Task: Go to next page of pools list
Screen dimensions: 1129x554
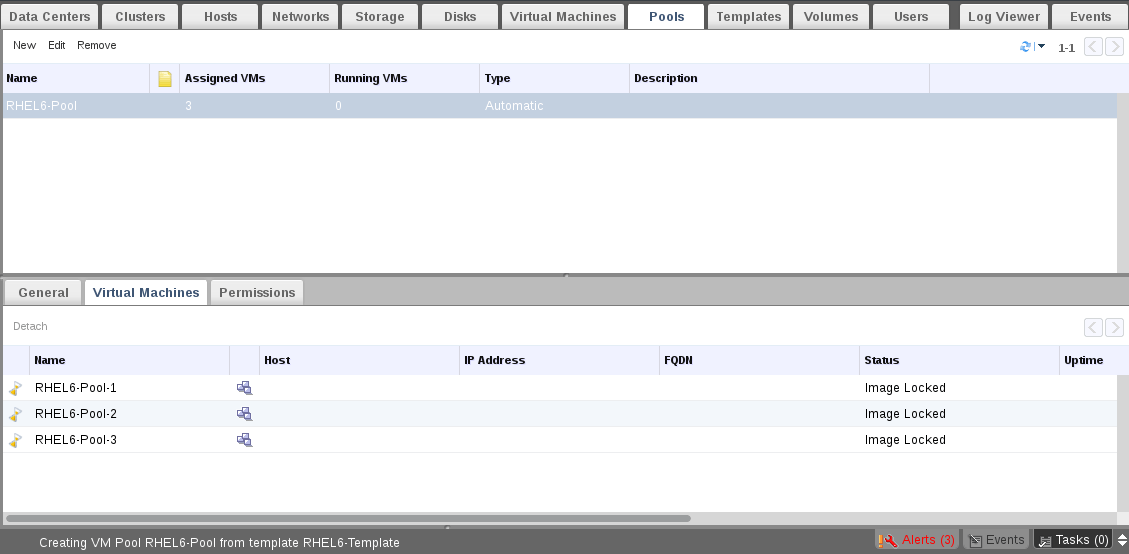Action: pos(1114,47)
